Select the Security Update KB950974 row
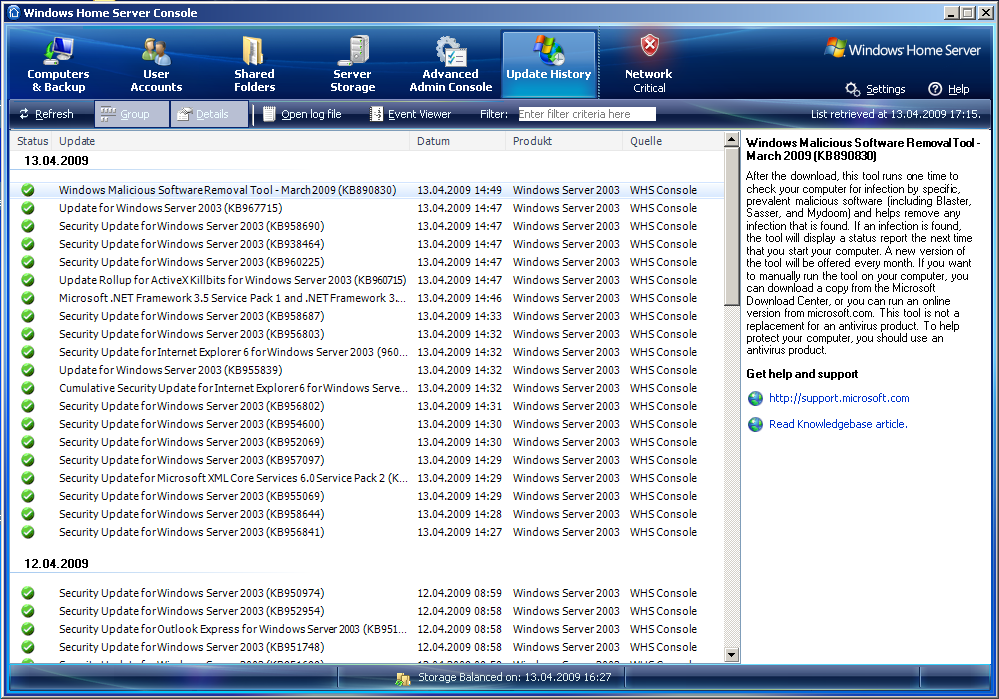The height and width of the screenshot is (699, 999). coord(366,593)
